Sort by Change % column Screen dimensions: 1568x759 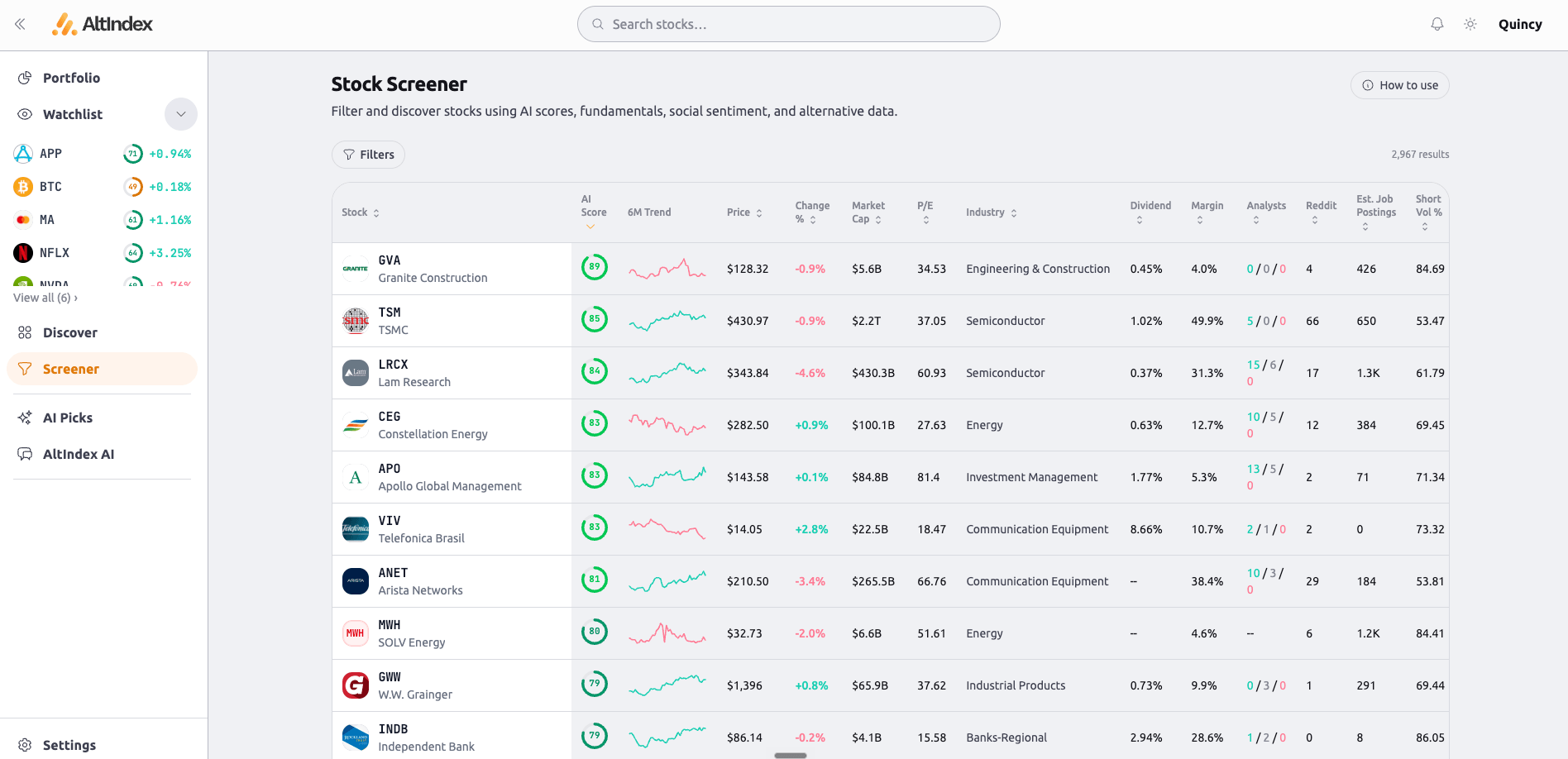point(812,212)
